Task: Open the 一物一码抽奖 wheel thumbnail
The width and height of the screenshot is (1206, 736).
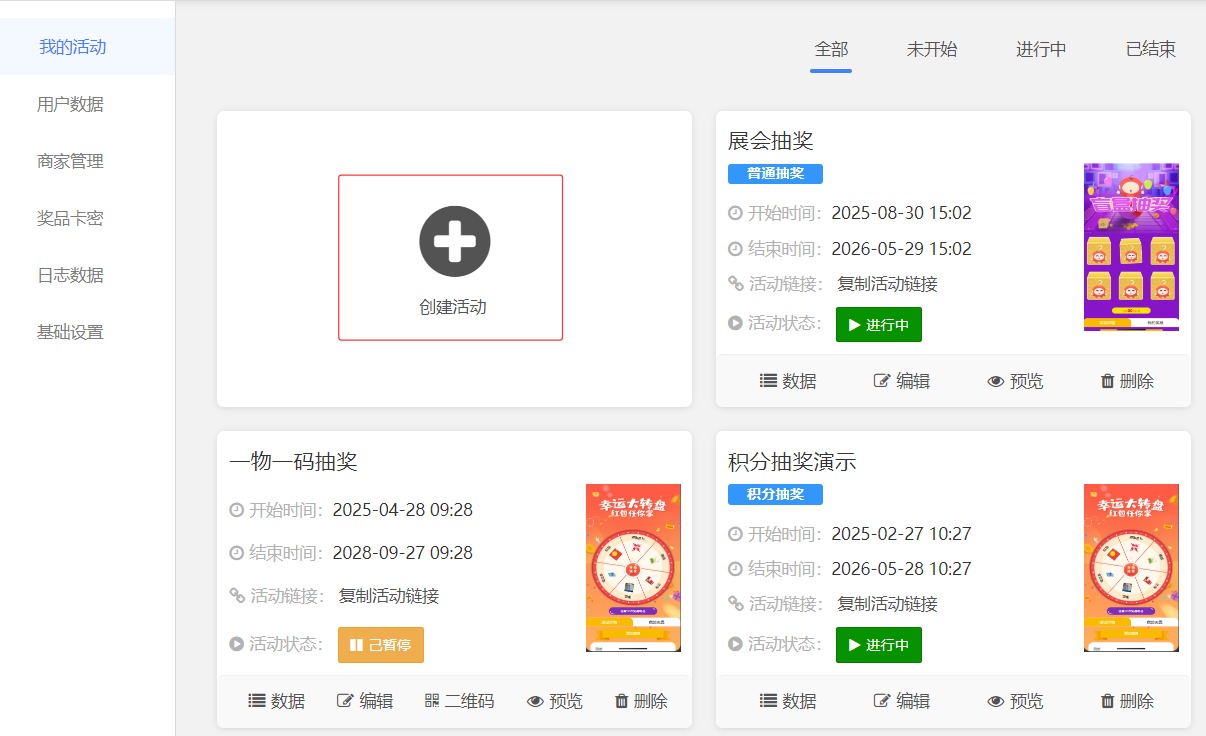Action: (633, 568)
